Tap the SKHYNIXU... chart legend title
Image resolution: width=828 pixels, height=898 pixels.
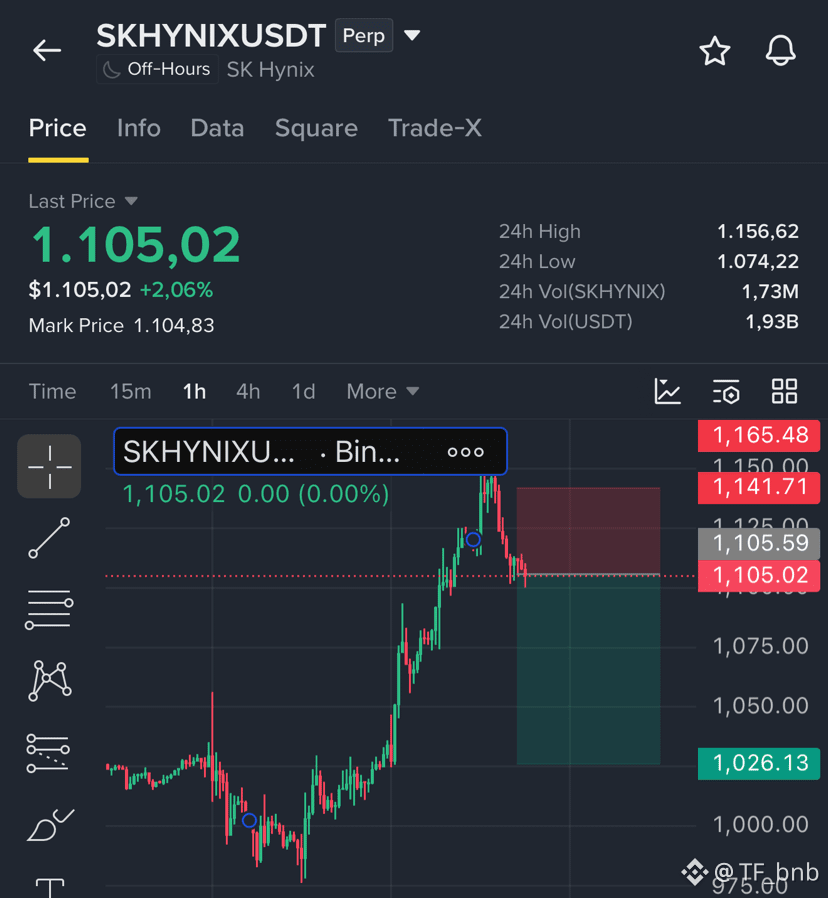coord(209,452)
